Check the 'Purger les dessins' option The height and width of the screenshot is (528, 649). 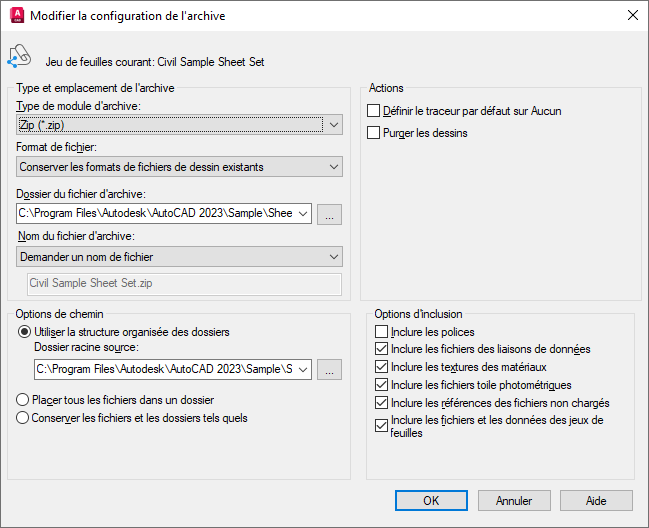point(374,132)
